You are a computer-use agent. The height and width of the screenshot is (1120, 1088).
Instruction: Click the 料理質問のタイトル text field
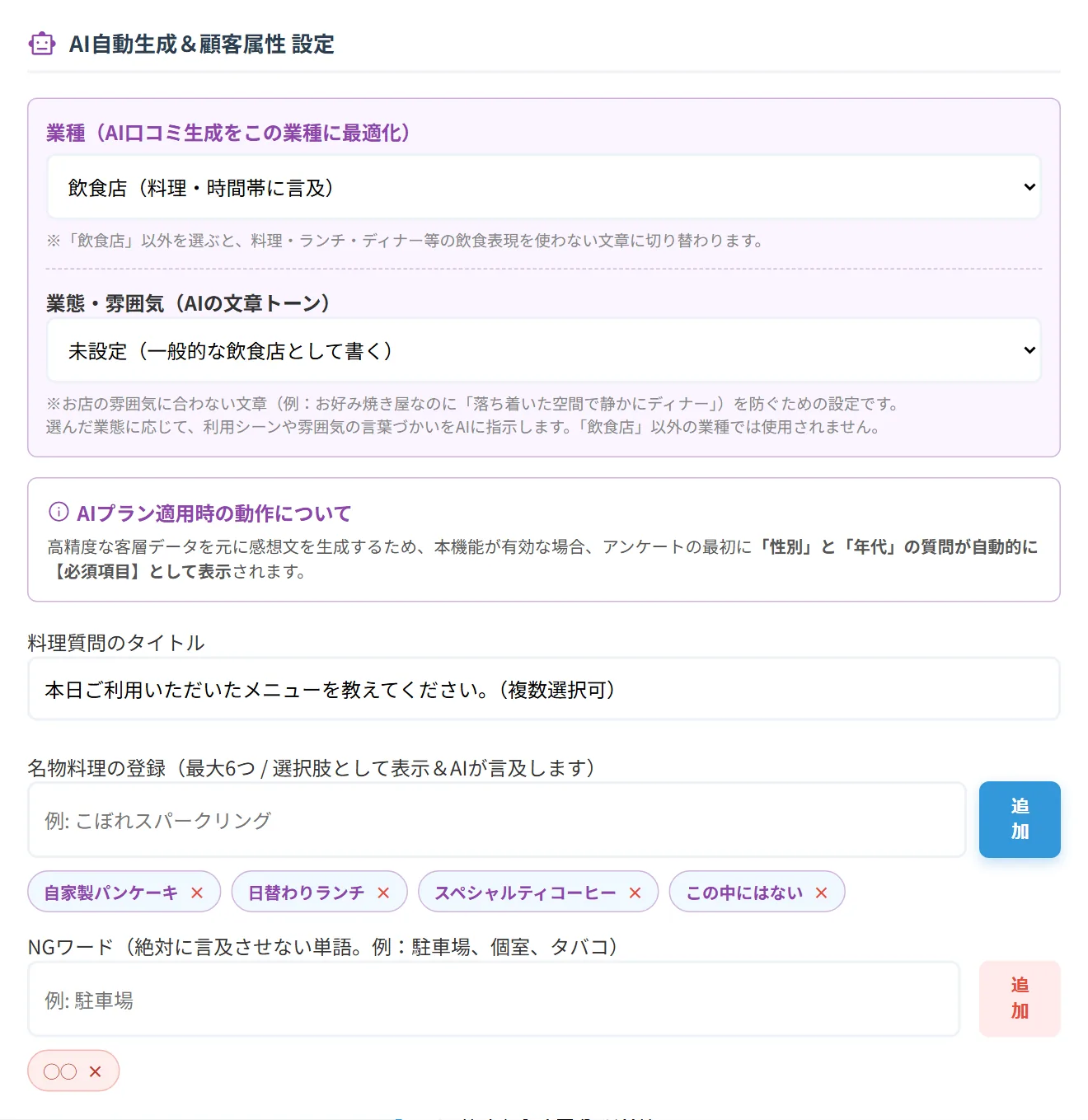(544, 689)
